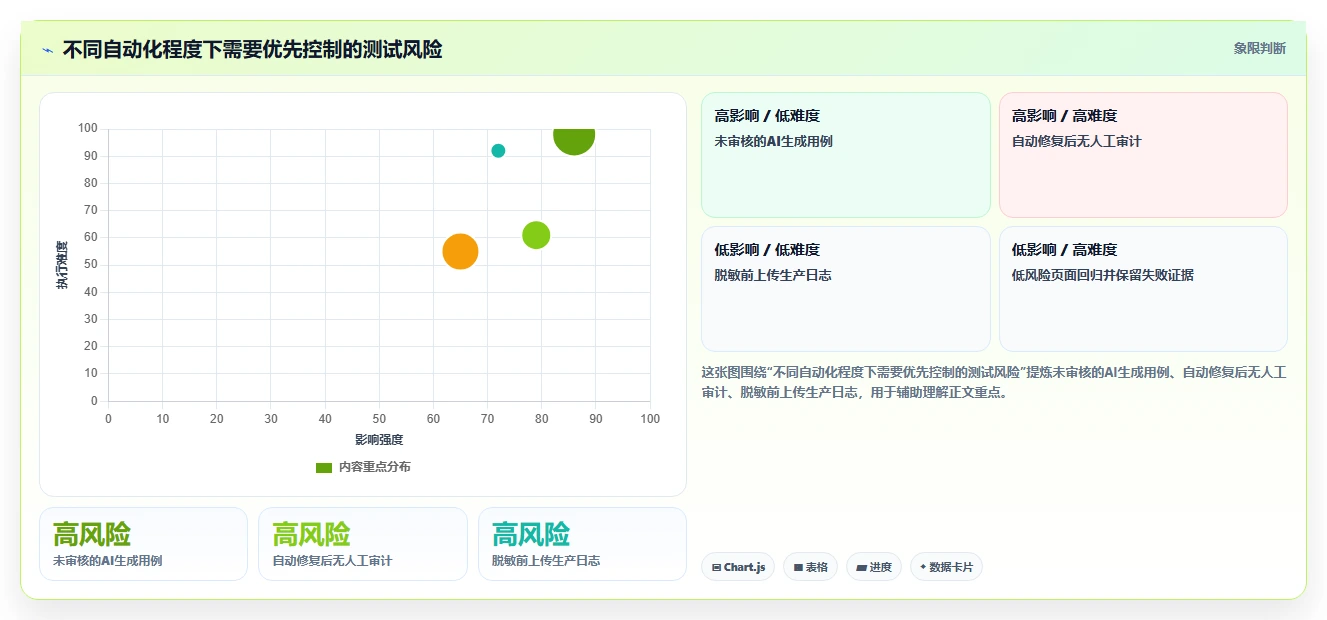Click the 进度 tag icon

[x=861, y=567]
